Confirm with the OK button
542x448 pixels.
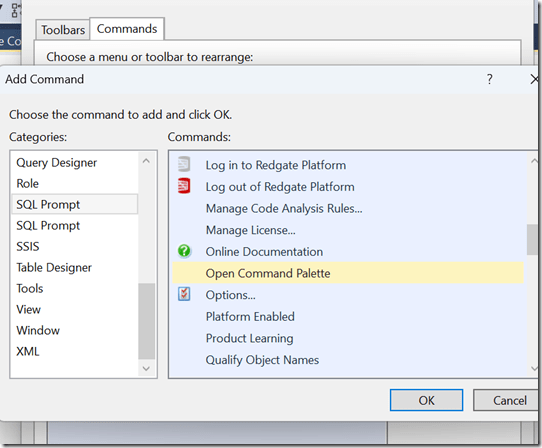426,400
